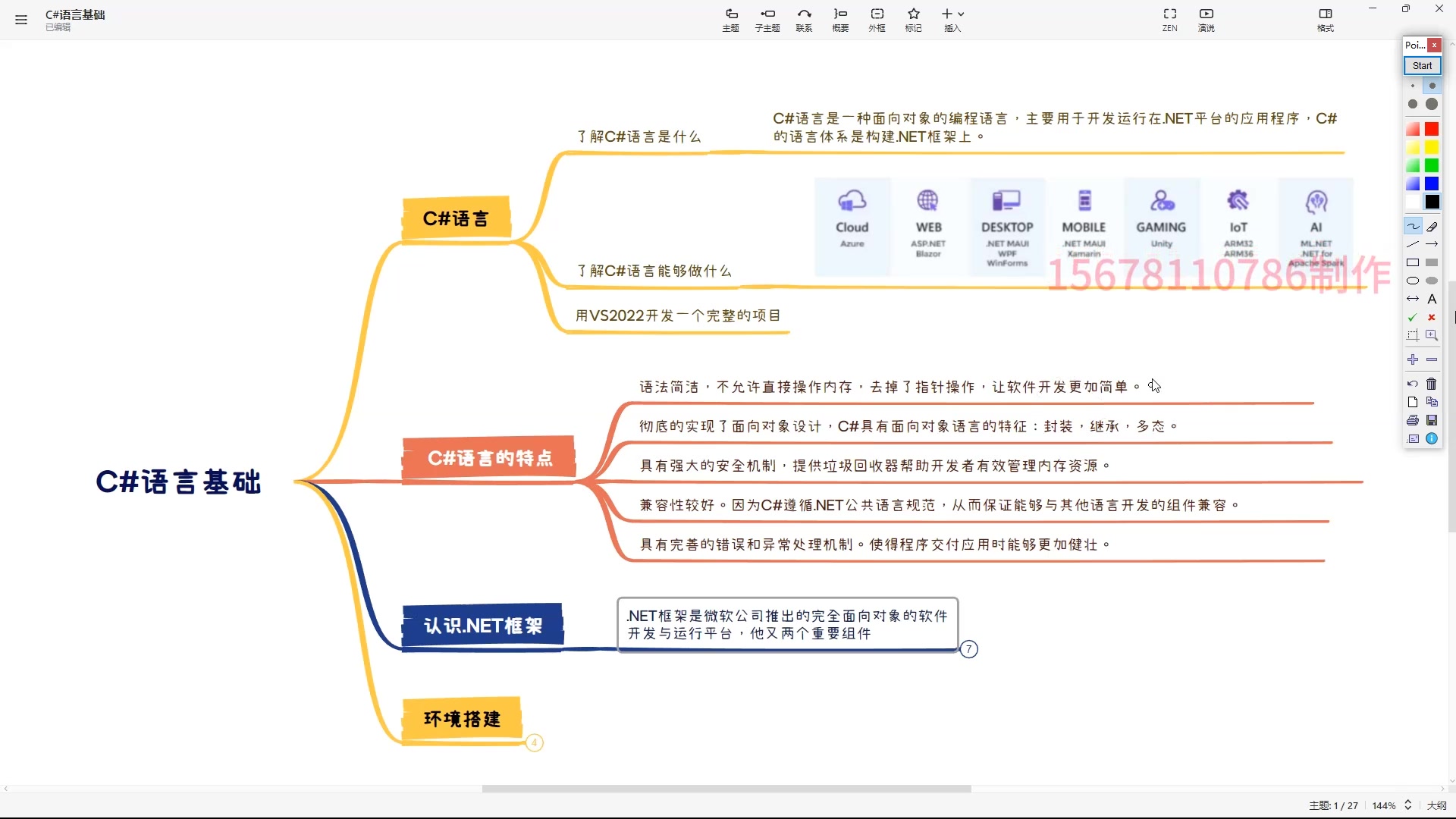
Task: Select the filled ellipse tool
Action: pos(1432,281)
